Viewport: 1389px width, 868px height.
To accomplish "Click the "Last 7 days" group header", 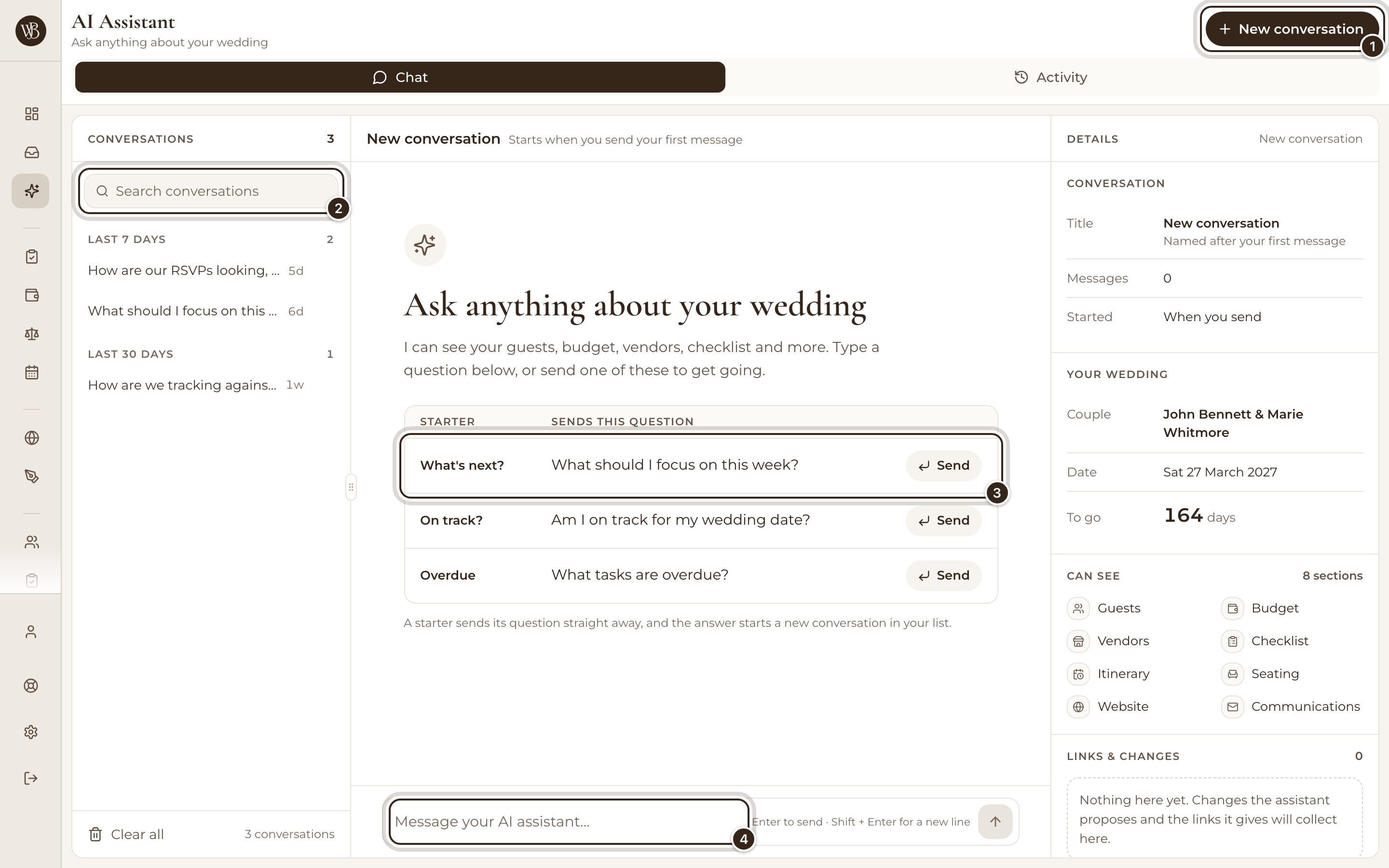I will [126, 239].
